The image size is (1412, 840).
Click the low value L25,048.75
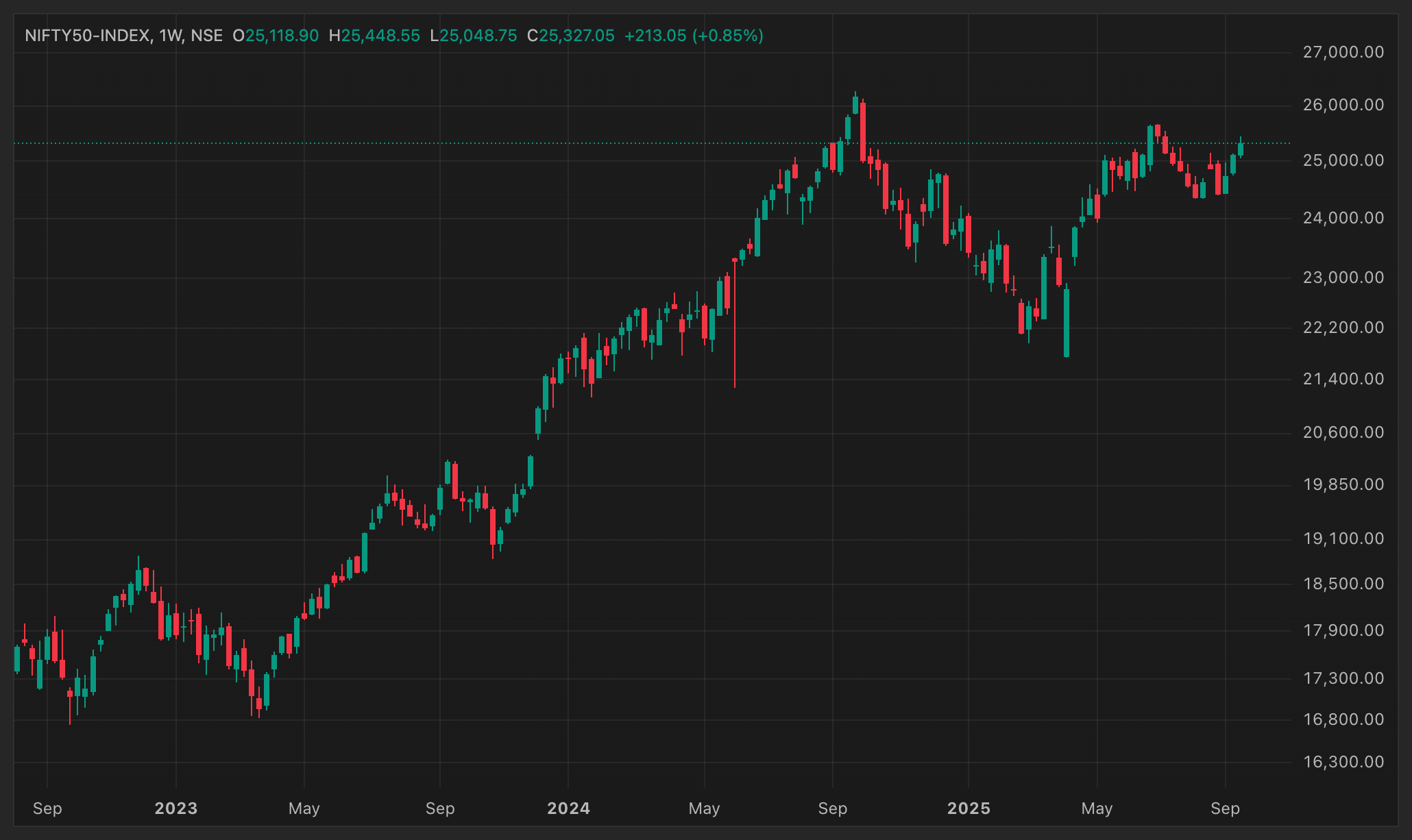[x=474, y=36]
